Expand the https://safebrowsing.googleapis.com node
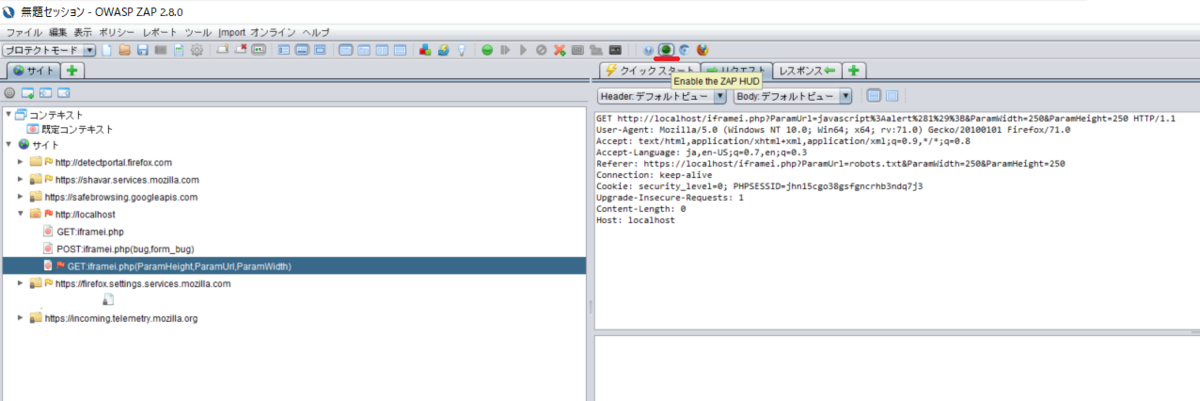This screenshot has height=401, width=1200. [21, 197]
